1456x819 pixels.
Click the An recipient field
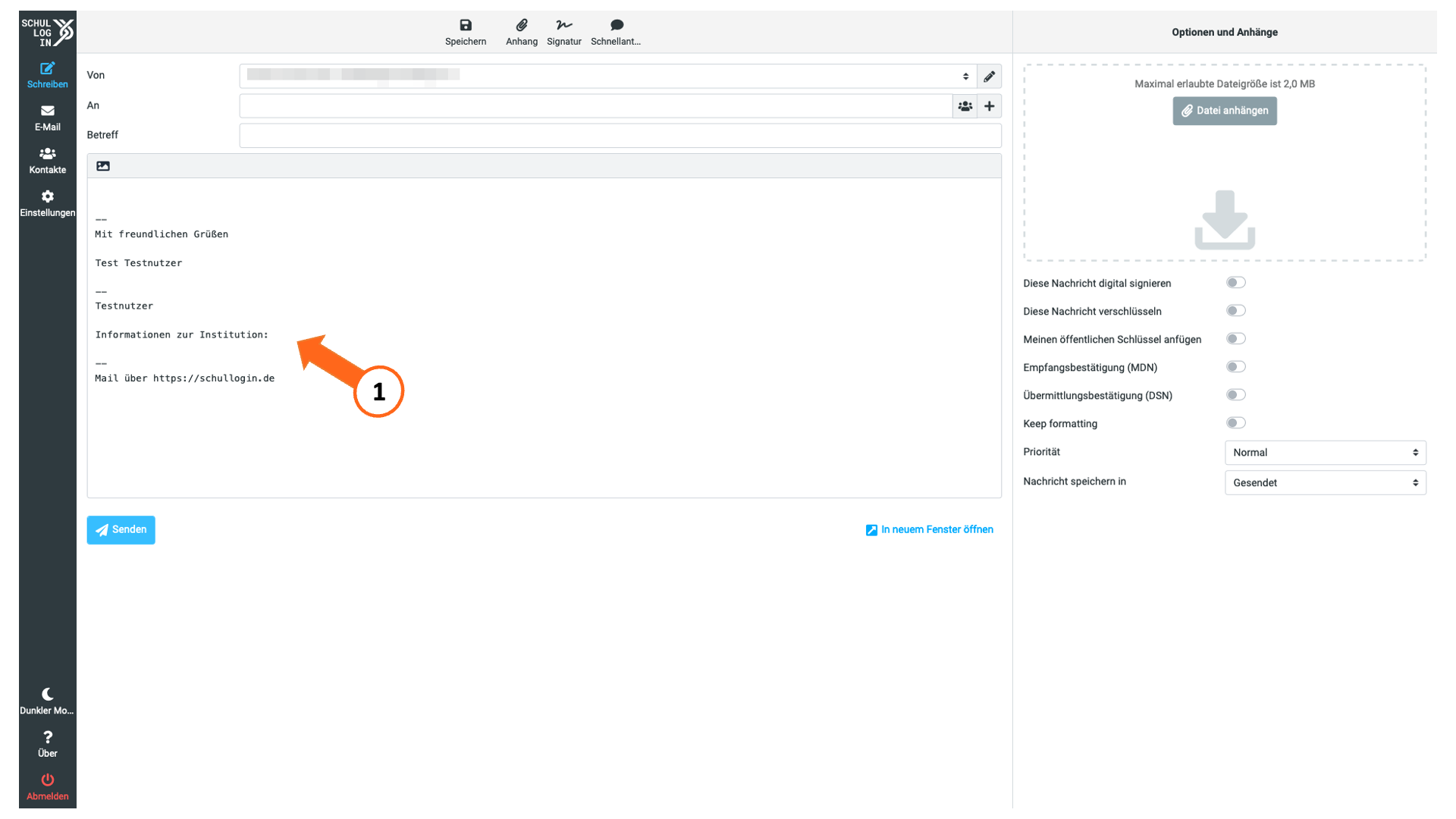(595, 106)
